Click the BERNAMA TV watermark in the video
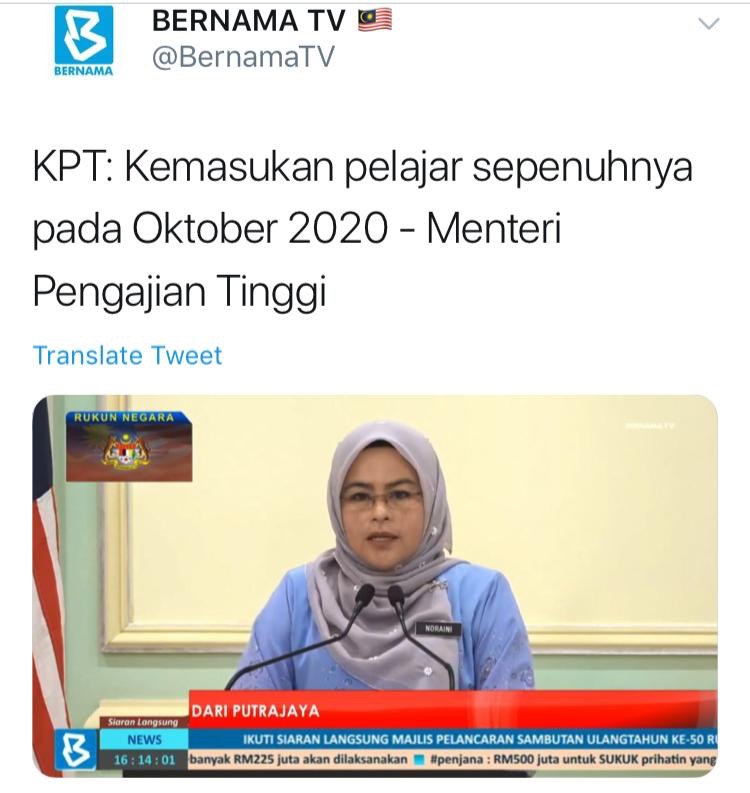750x793 pixels. click(x=650, y=426)
